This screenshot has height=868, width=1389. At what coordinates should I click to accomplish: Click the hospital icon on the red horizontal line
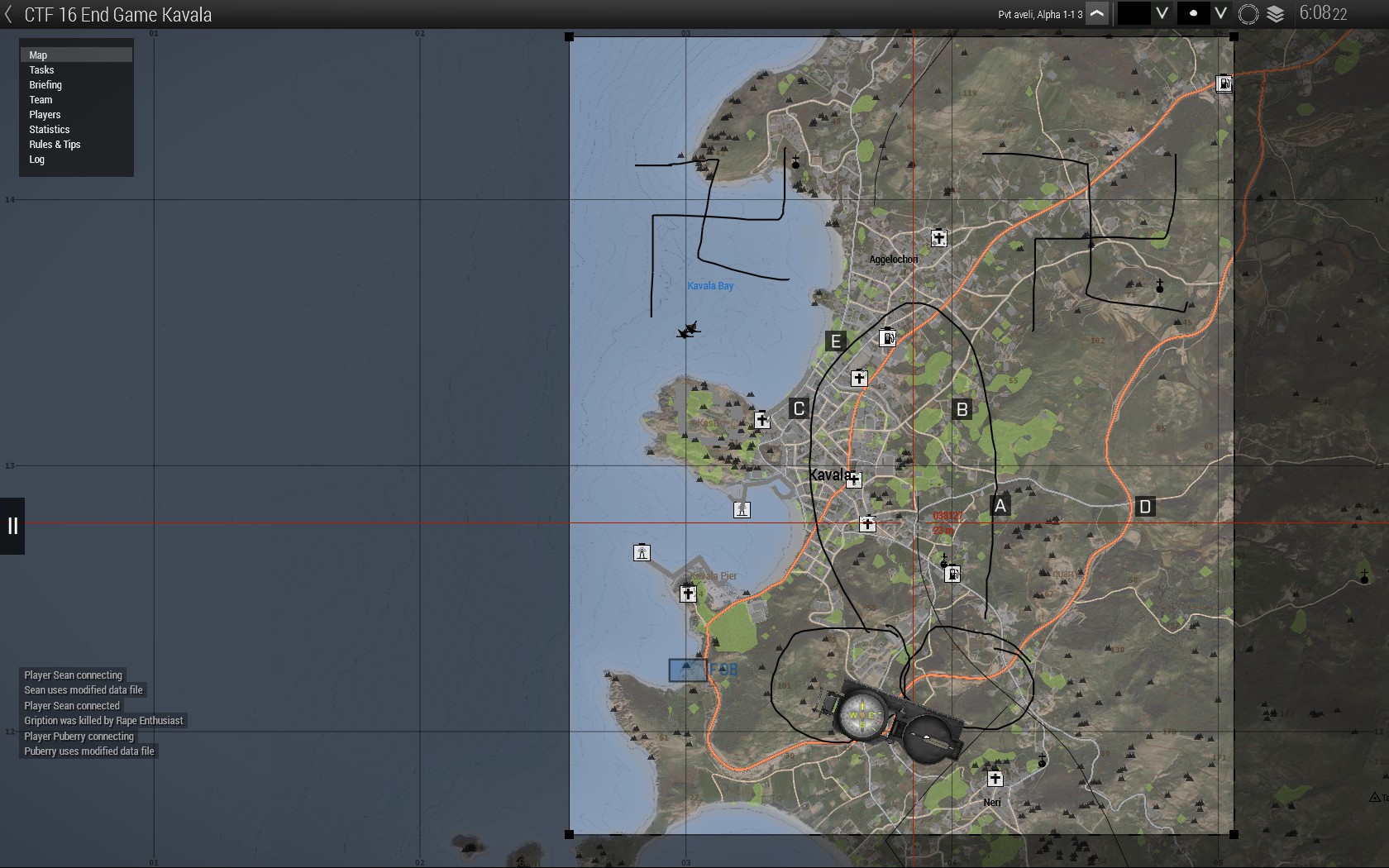click(867, 523)
